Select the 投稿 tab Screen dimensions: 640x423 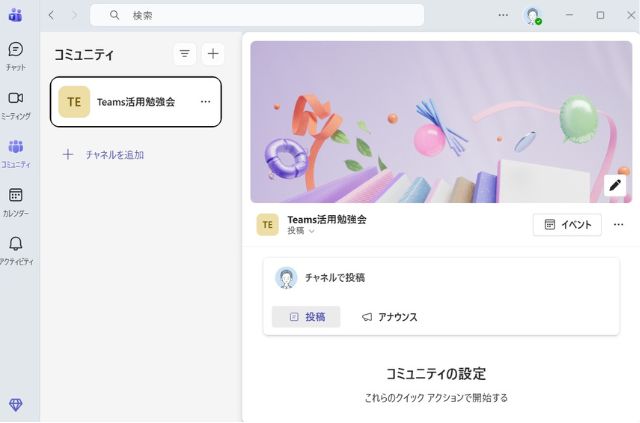point(306,317)
